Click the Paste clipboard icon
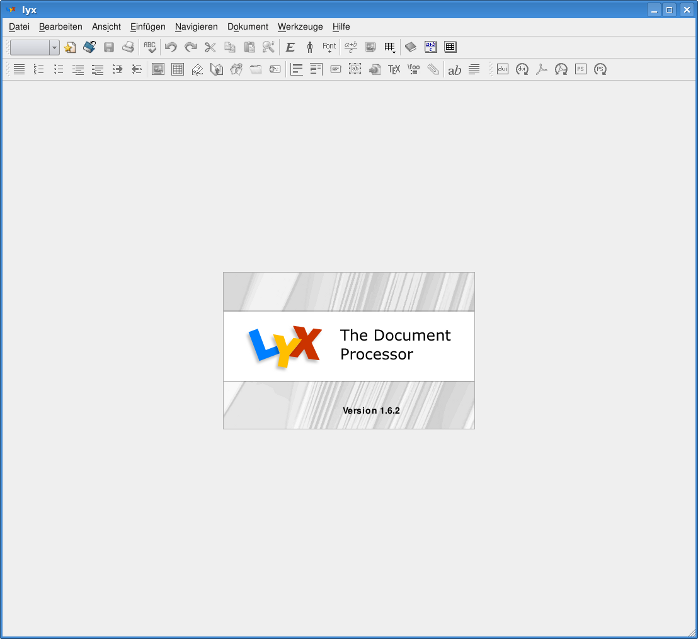This screenshot has height=639, width=698. tap(249, 47)
